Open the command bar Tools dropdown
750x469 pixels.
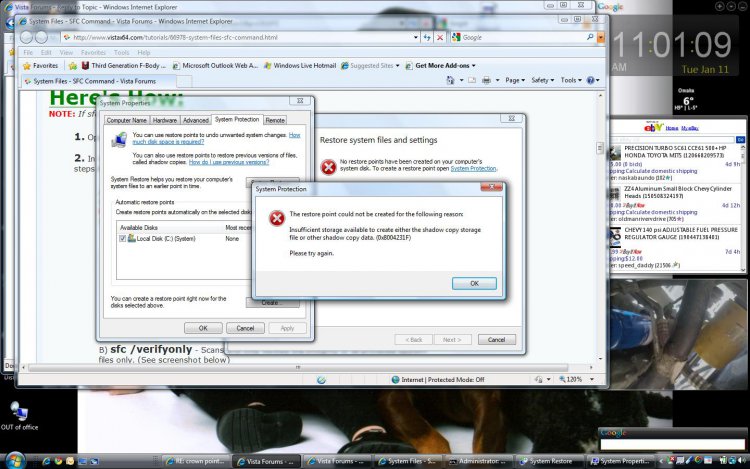[x=571, y=80]
